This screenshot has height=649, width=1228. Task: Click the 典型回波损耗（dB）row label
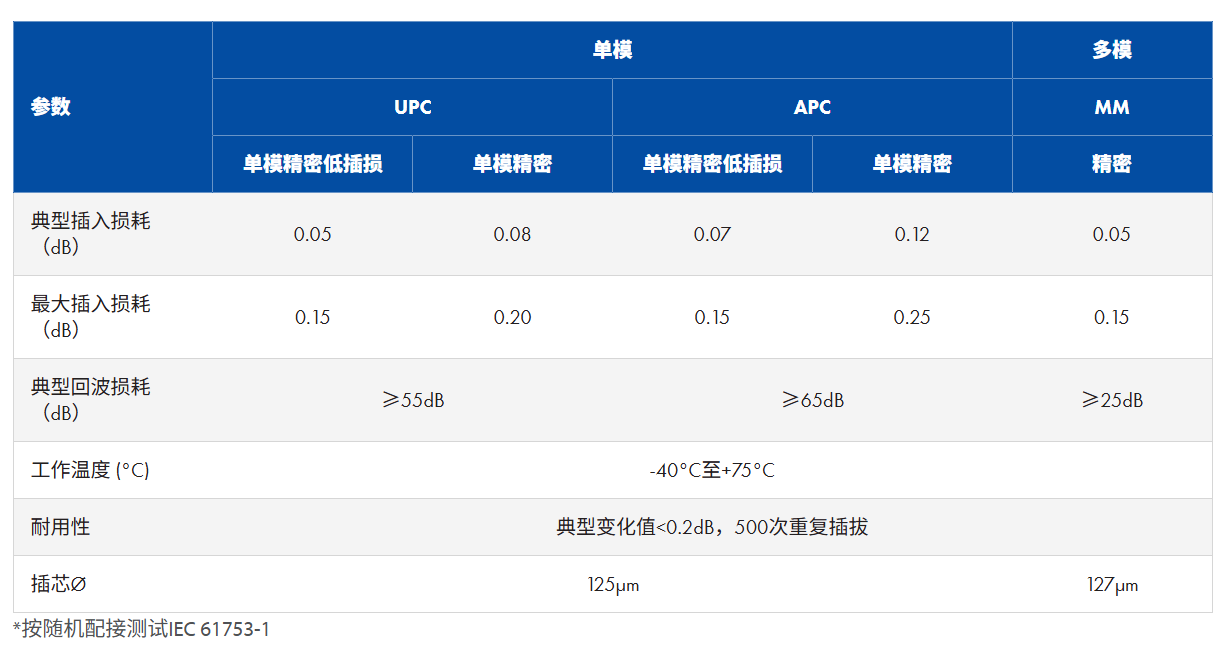coord(90,400)
